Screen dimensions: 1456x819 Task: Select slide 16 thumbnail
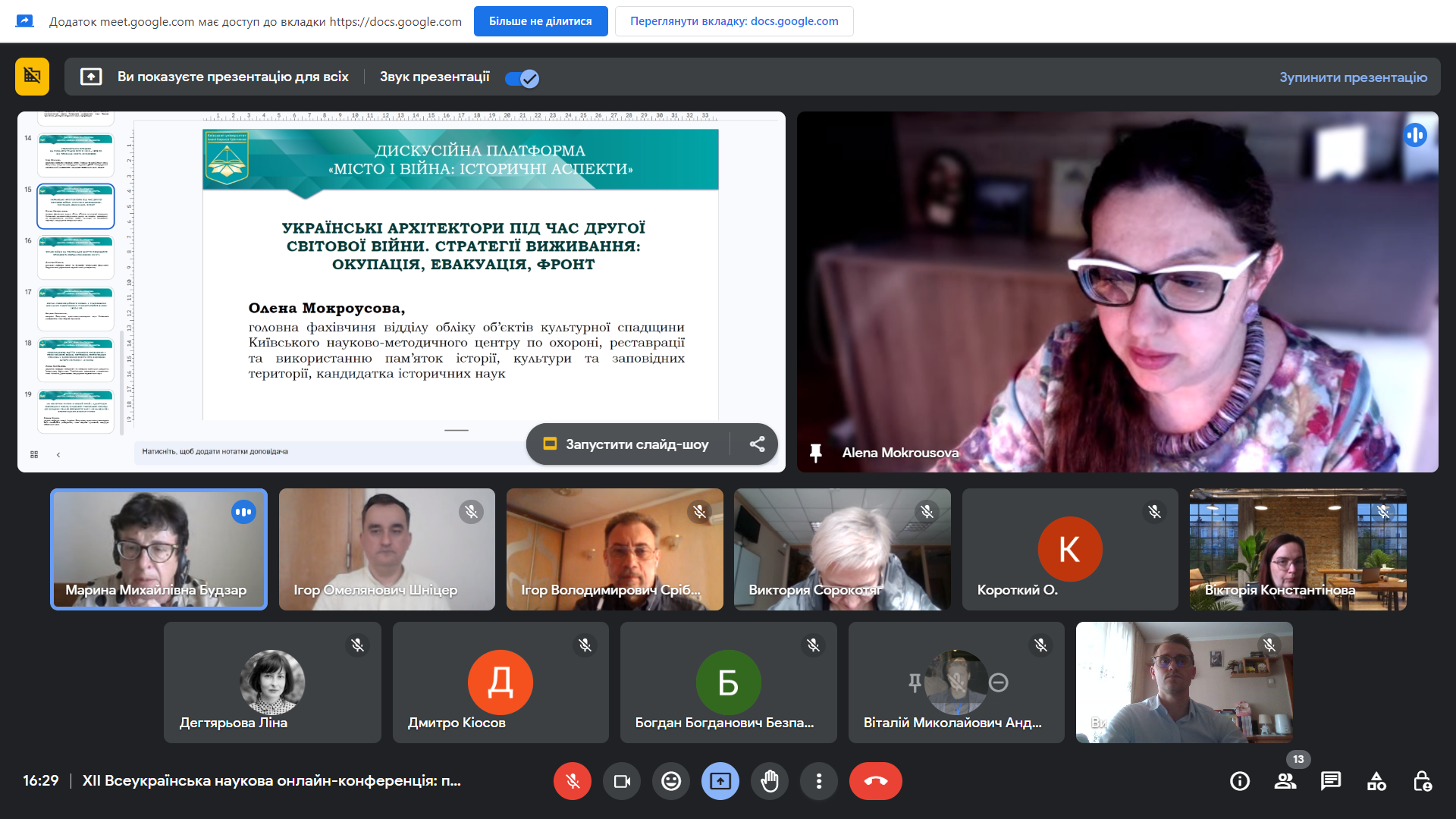coord(76,257)
